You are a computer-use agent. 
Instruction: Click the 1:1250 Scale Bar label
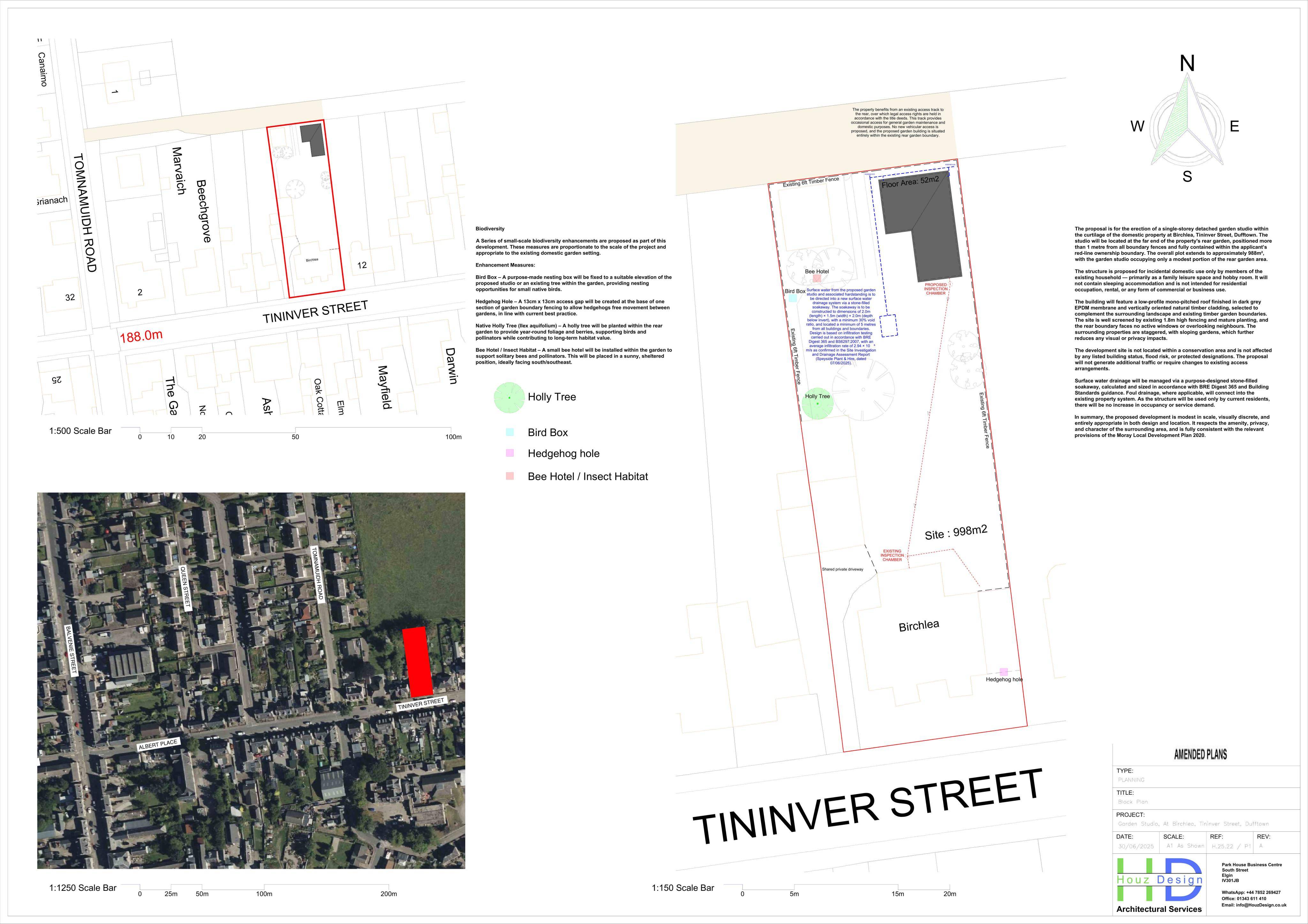tap(83, 888)
